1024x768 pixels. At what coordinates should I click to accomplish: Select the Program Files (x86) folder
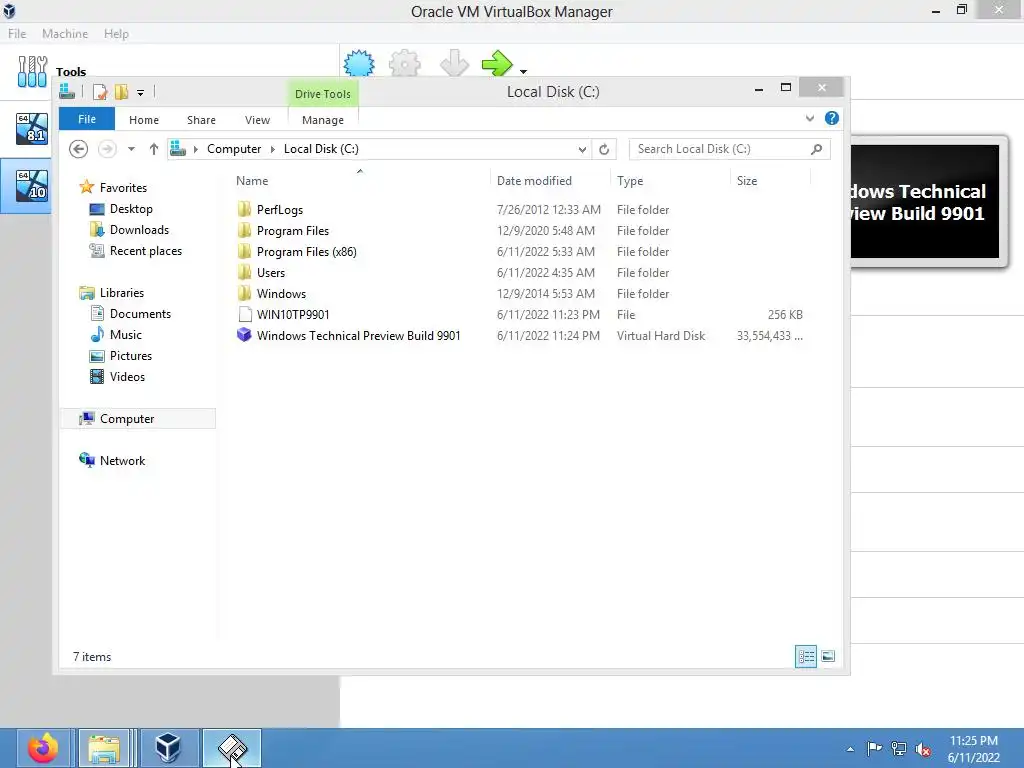(x=306, y=251)
